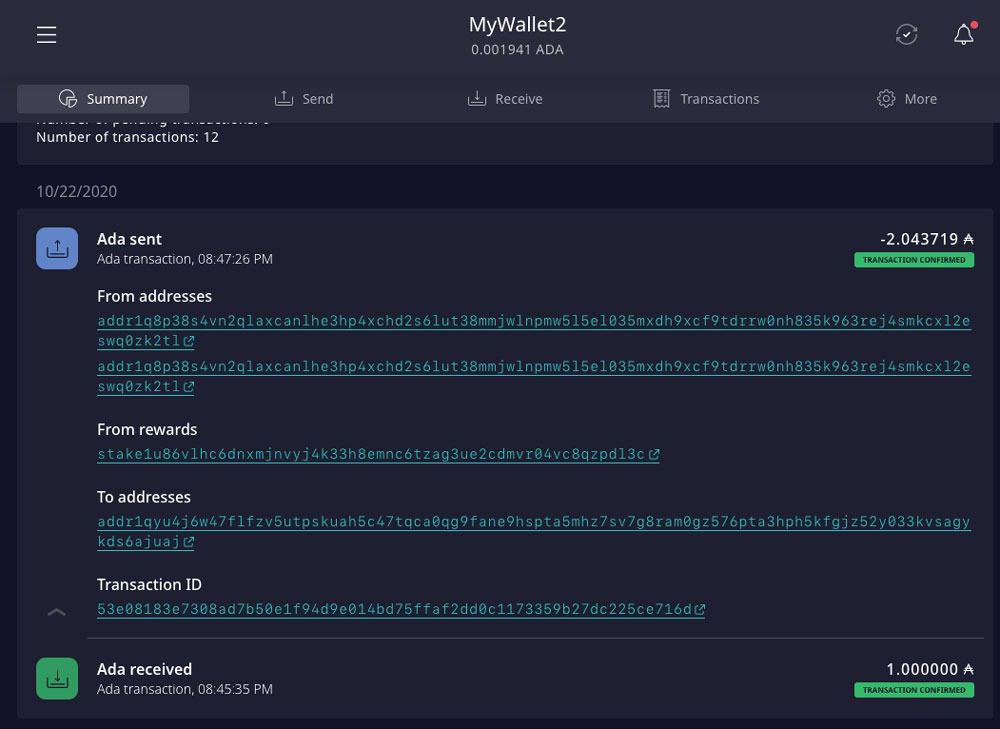1000x729 pixels.
Task: Click the green Ada received transaction icon
Action: coord(57,677)
